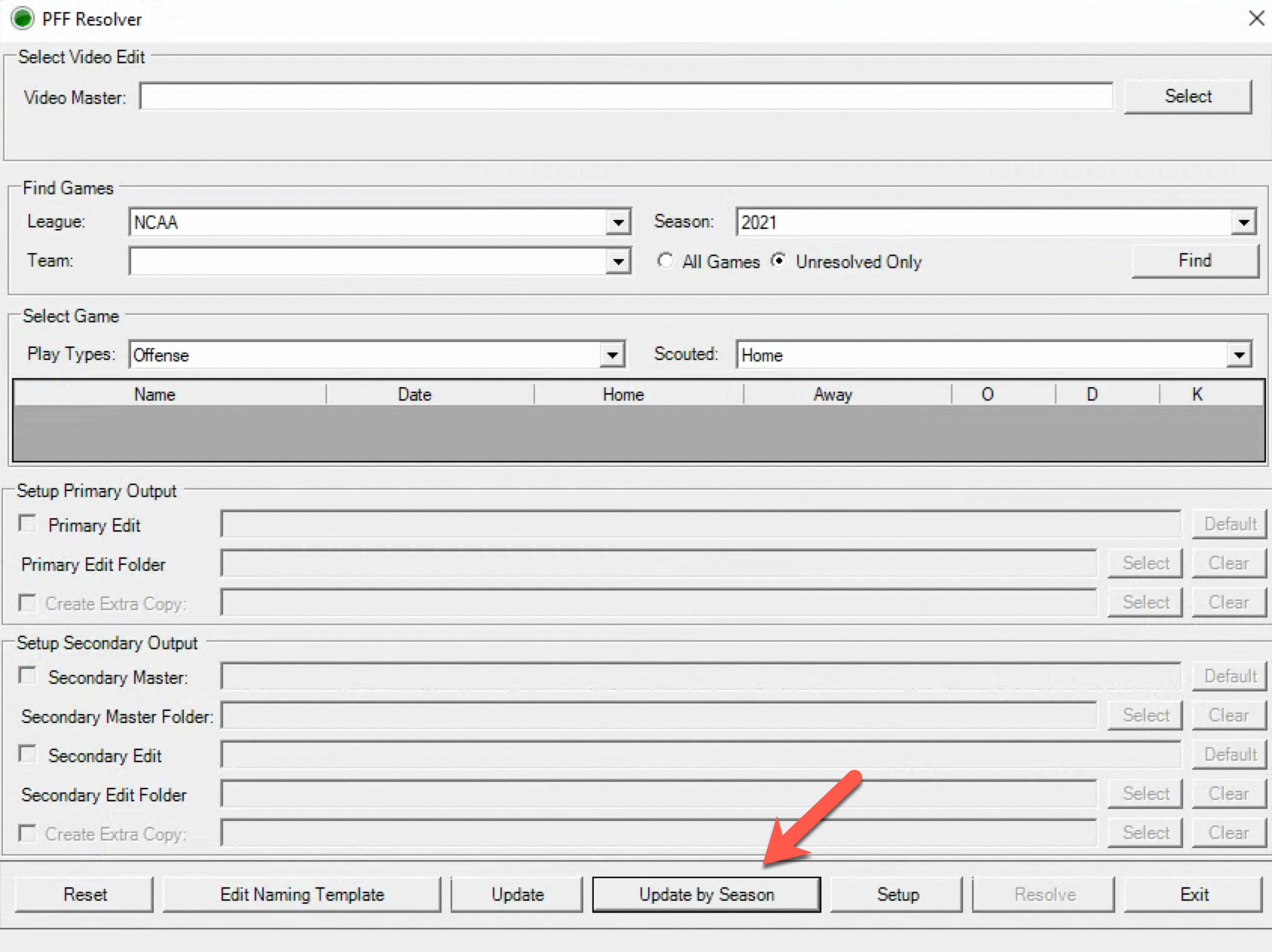Enable the Secondary Edit checkbox
This screenshot has height=952, width=1272.
point(28,754)
